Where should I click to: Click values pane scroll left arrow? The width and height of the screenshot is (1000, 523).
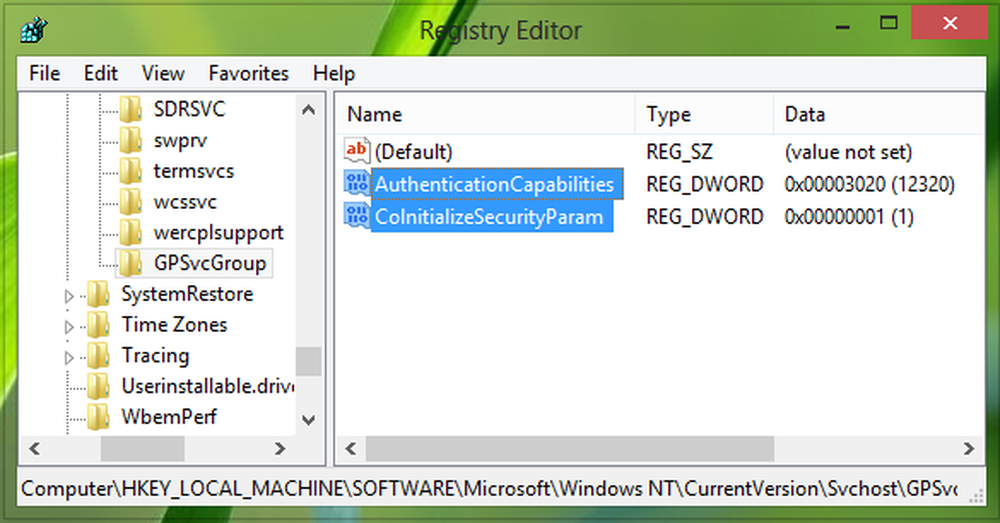[x=351, y=448]
